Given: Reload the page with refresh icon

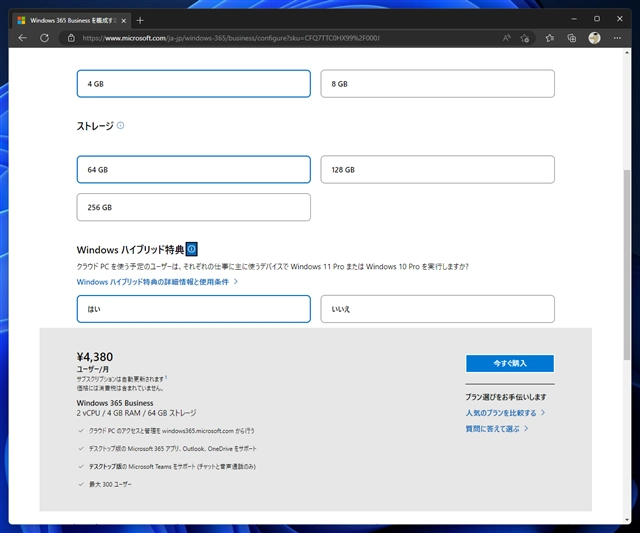Looking at the screenshot, I should pos(44,38).
